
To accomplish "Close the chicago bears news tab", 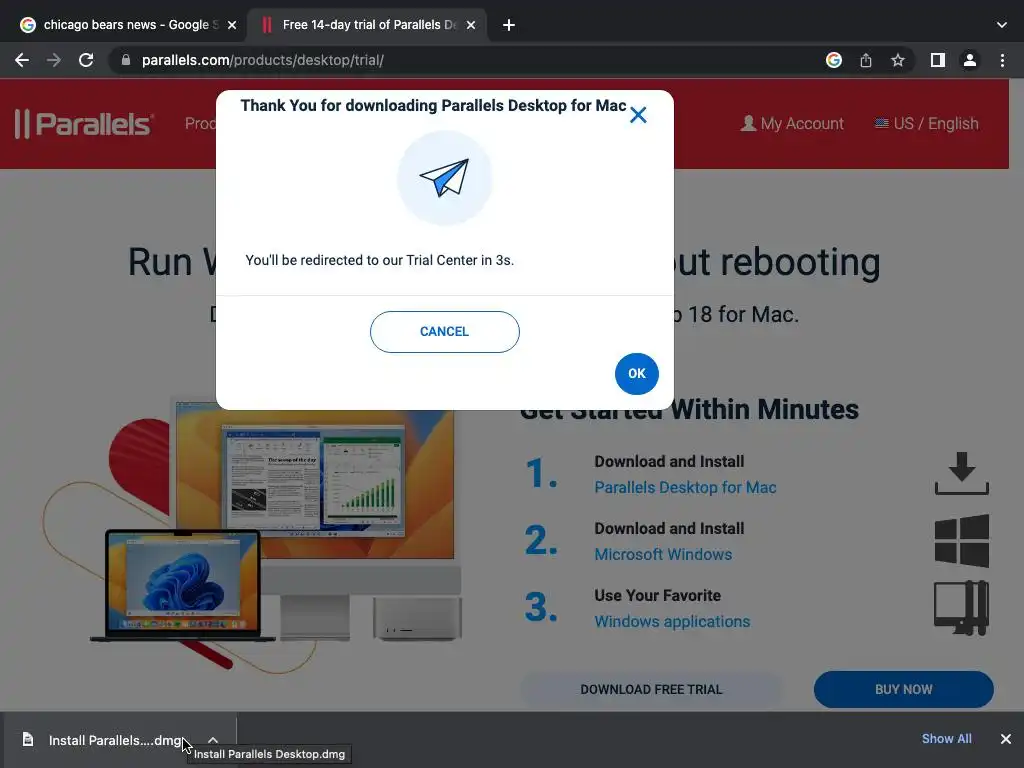I will click(x=232, y=25).
